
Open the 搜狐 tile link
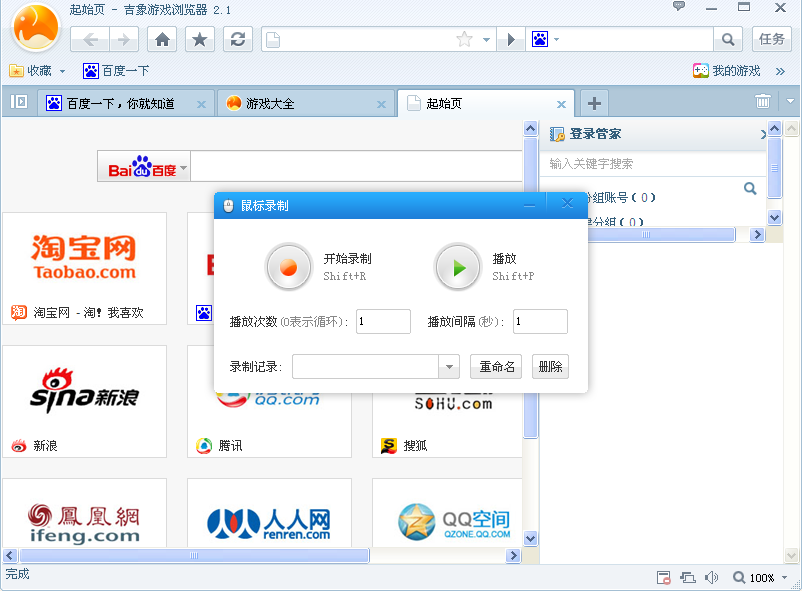pos(415,446)
